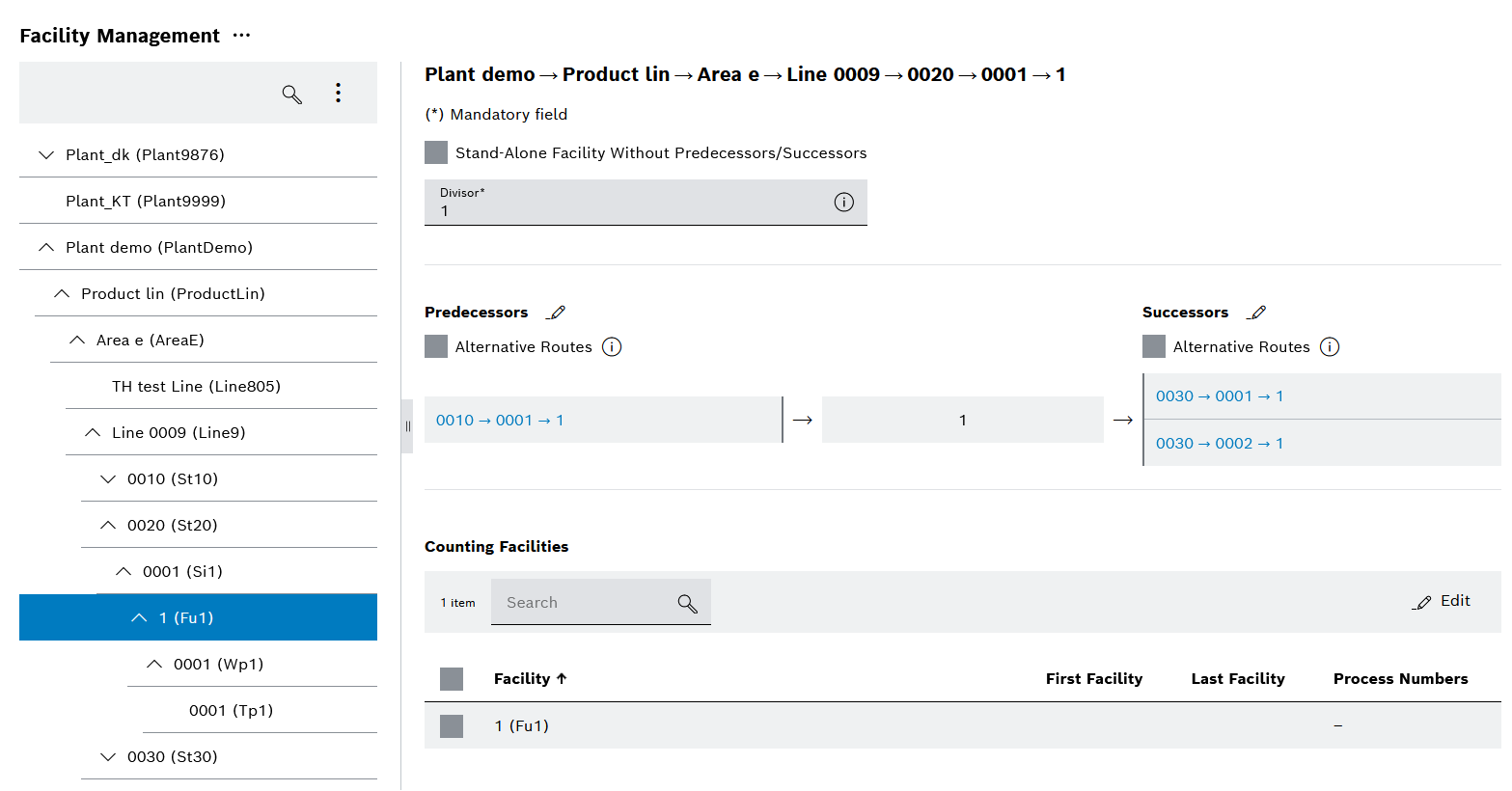1512x791 pixels.
Task: Open successor link 0030 → 0002 → 1
Action: (1220, 443)
